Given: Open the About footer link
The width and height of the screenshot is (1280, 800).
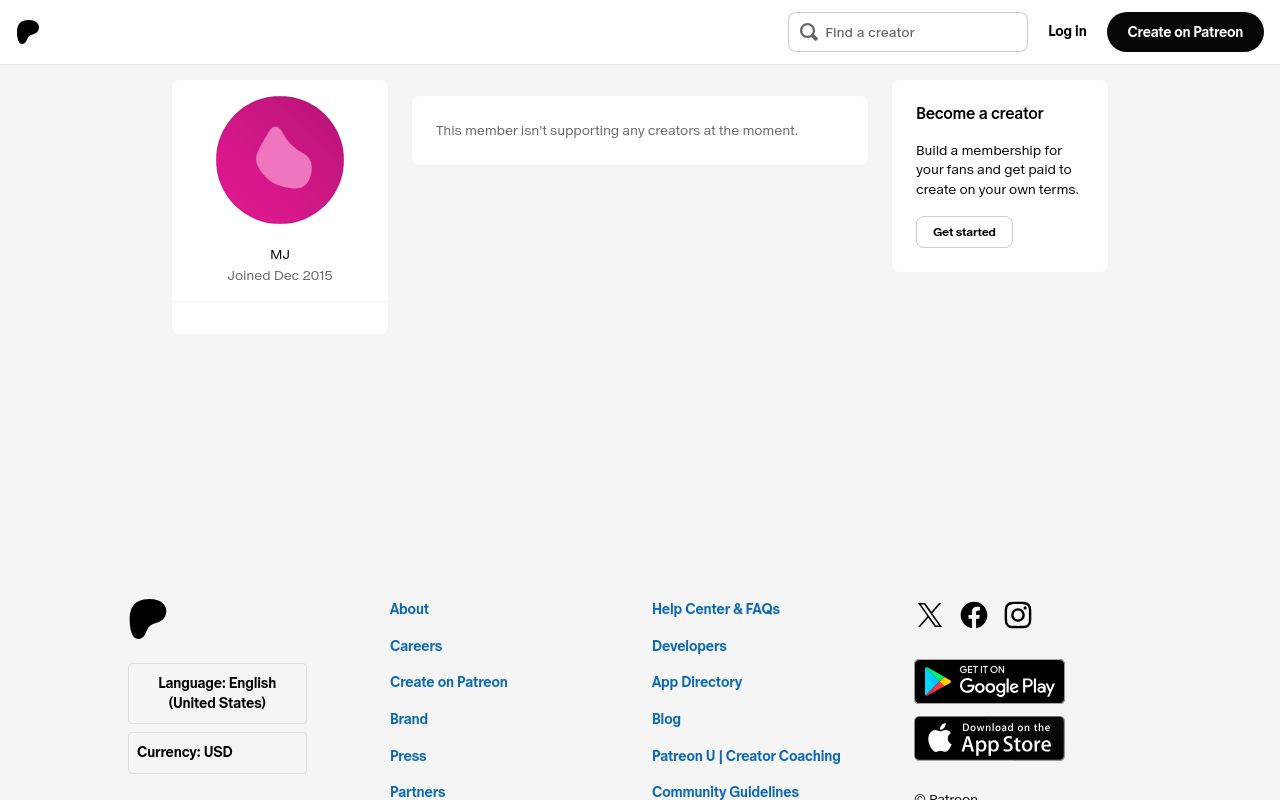Looking at the screenshot, I should (409, 609).
